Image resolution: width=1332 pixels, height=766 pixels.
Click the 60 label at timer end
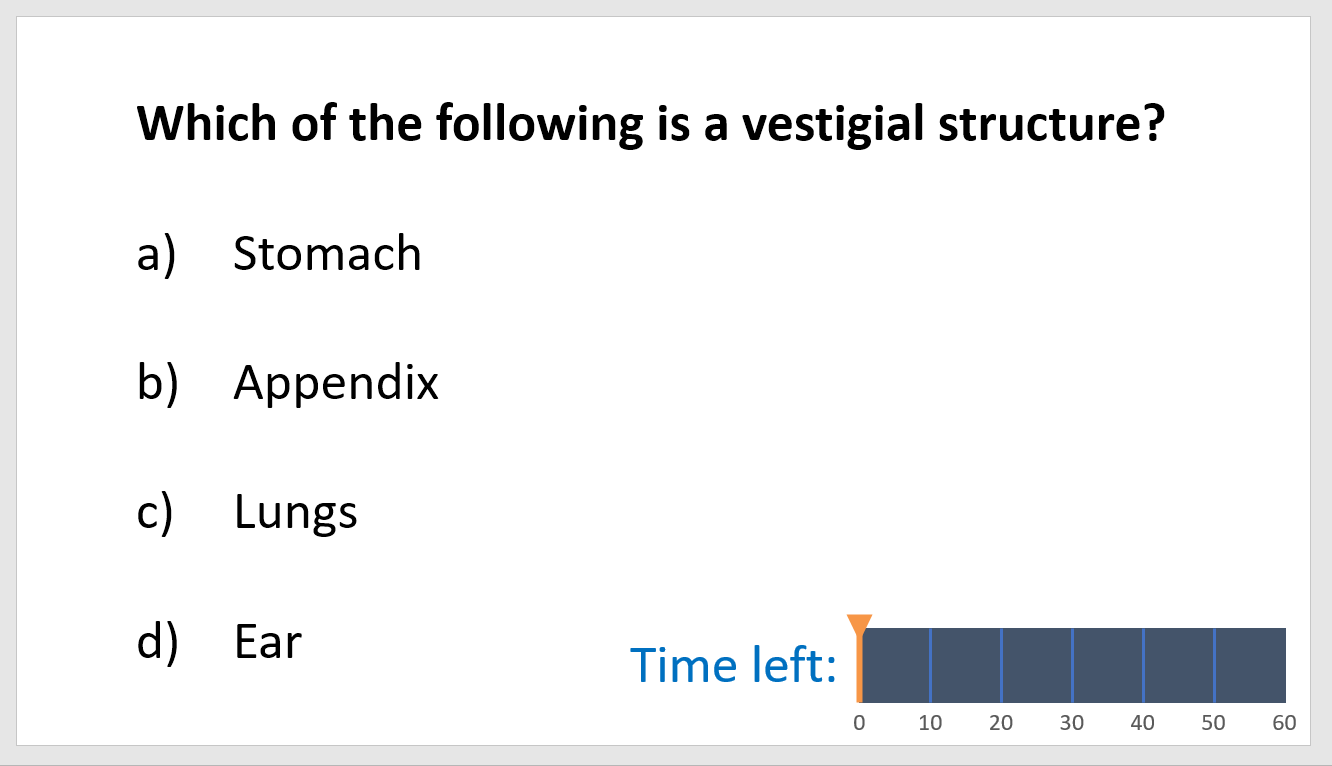[1284, 723]
